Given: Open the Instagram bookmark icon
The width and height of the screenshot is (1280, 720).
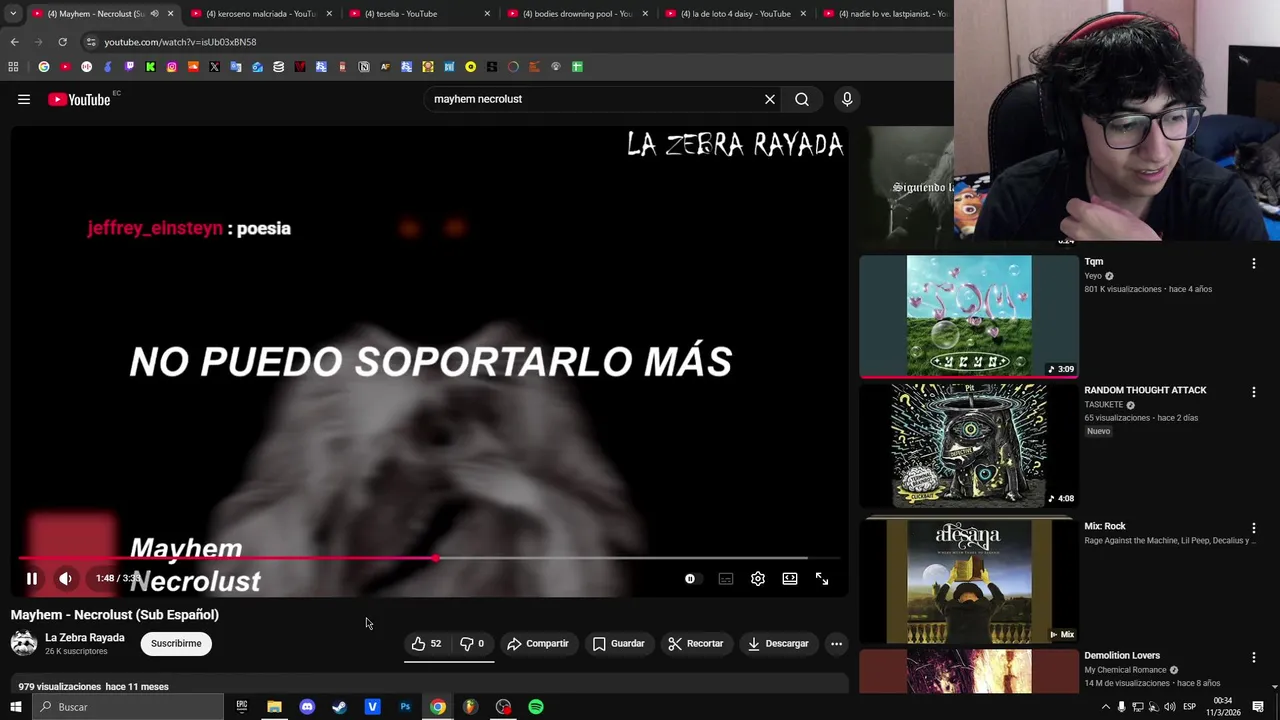Looking at the screenshot, I should pyautogui.click(x=172, y=67).
